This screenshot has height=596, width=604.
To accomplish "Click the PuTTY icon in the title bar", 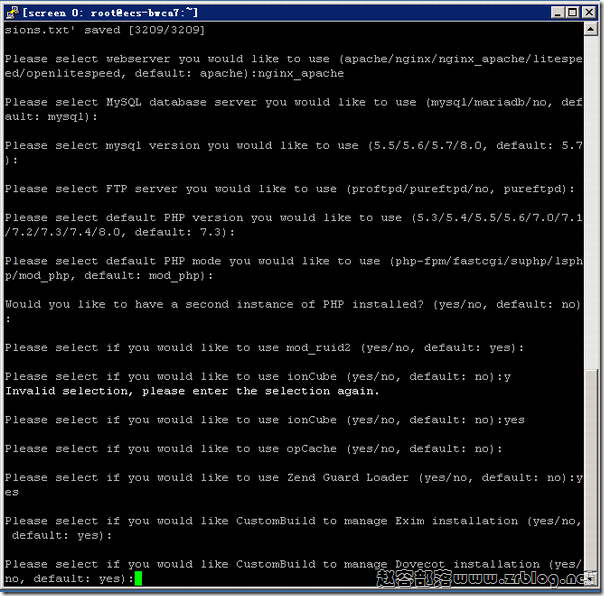I will (12, 12).
